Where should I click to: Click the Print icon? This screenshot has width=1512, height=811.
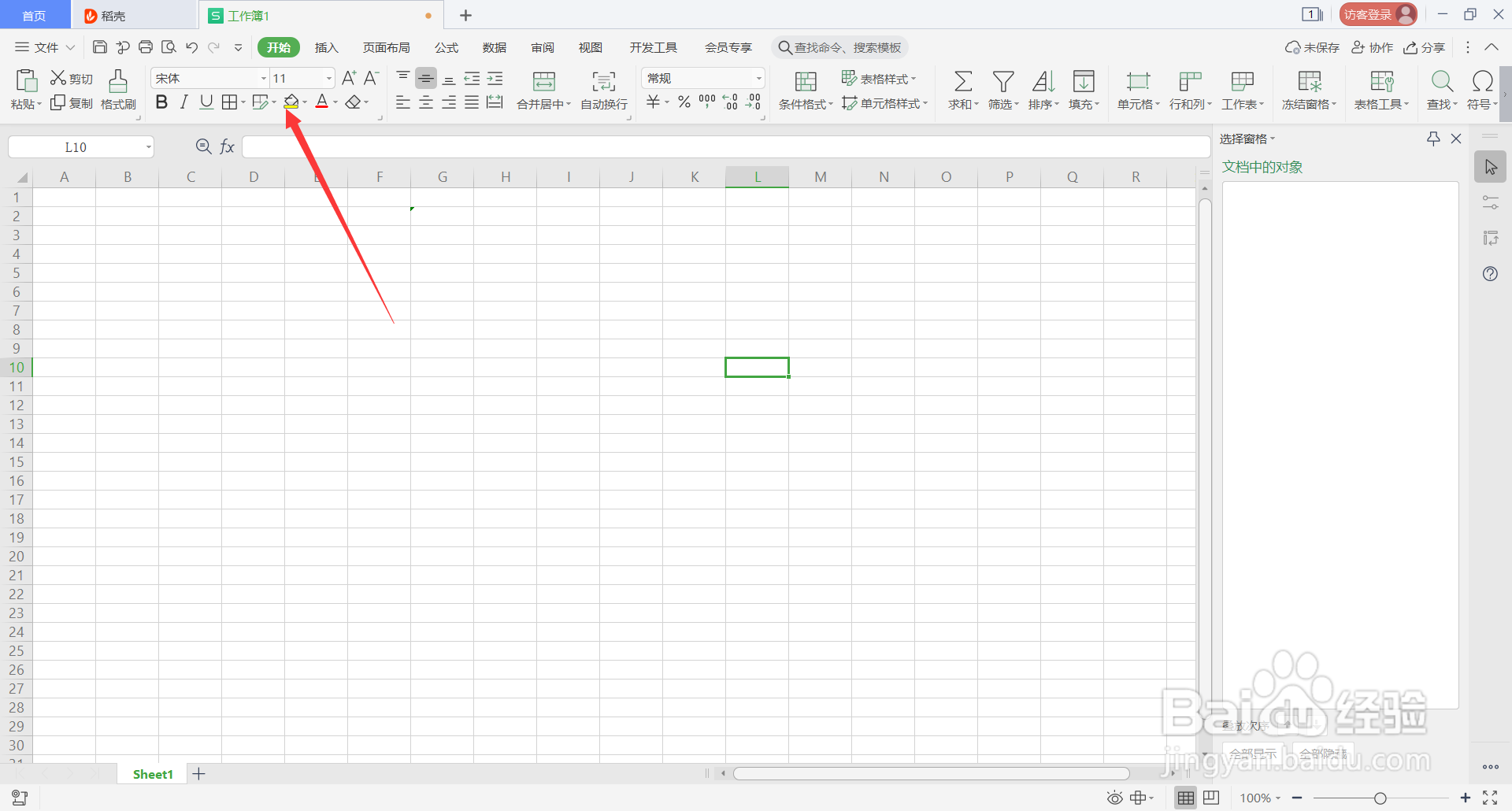click(x=146, y=47)
